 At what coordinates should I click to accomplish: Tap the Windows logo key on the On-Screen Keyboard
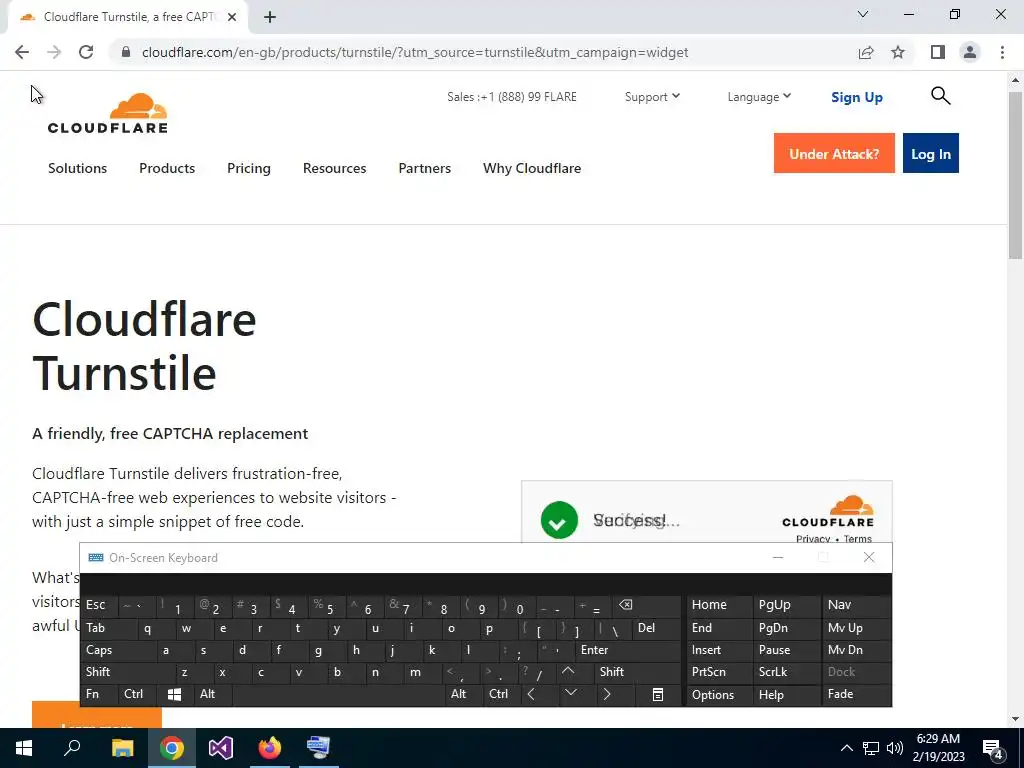pos(174,694)
